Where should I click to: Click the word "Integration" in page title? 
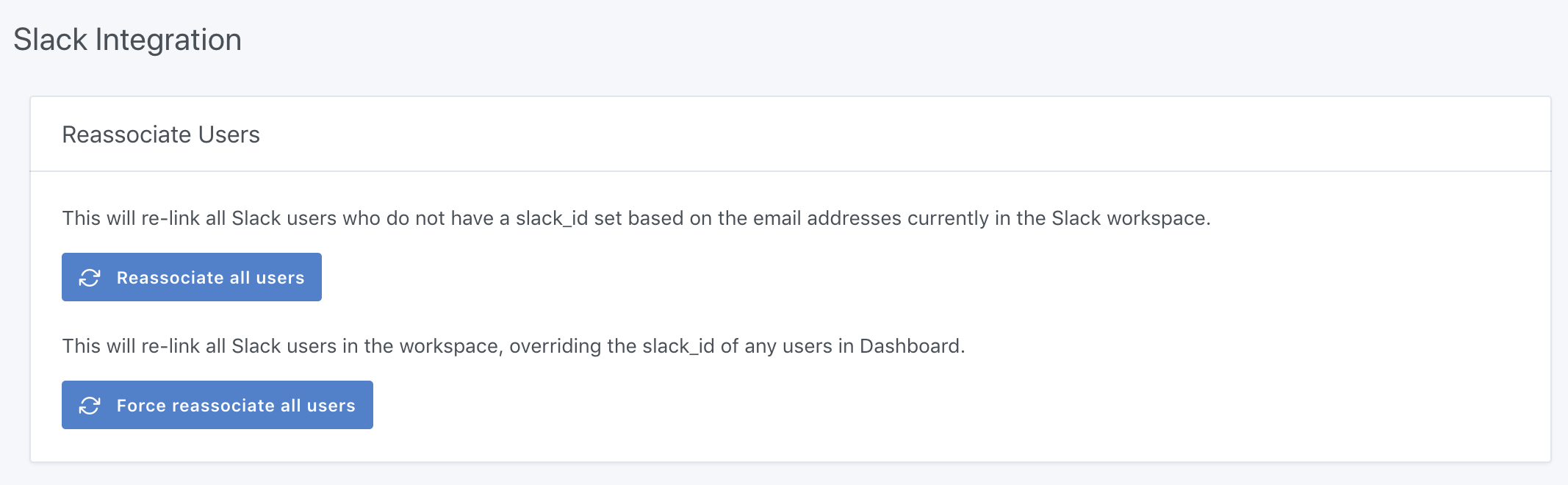pos(168,40)
